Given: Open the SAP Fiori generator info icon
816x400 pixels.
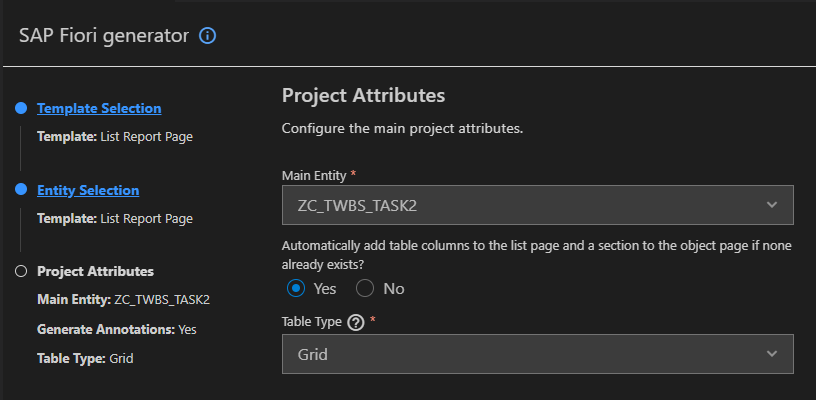Looking at the screenshot, I should 208,36.
